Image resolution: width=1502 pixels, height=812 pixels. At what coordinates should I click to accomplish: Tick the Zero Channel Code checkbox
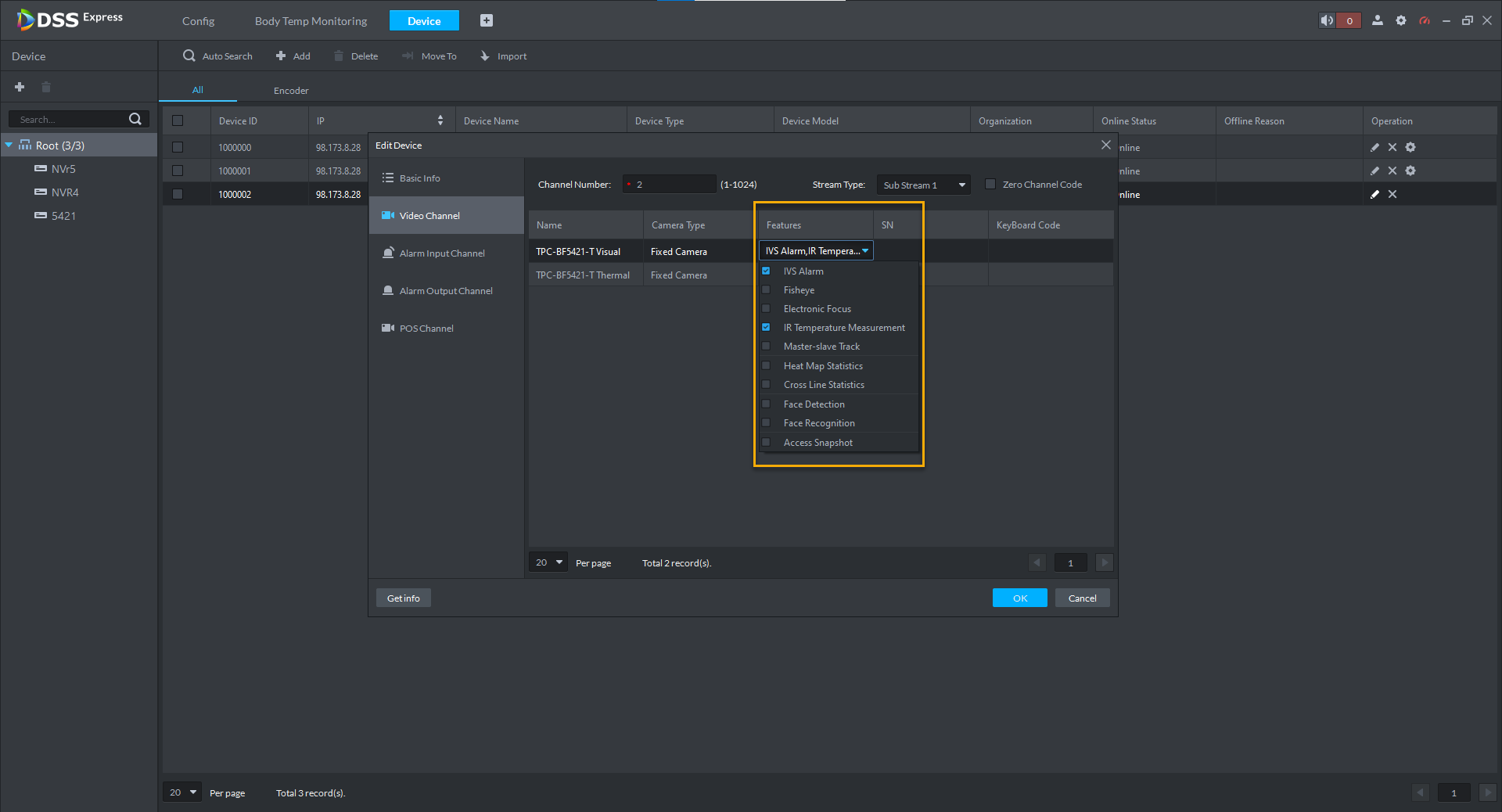pos(990,185)
